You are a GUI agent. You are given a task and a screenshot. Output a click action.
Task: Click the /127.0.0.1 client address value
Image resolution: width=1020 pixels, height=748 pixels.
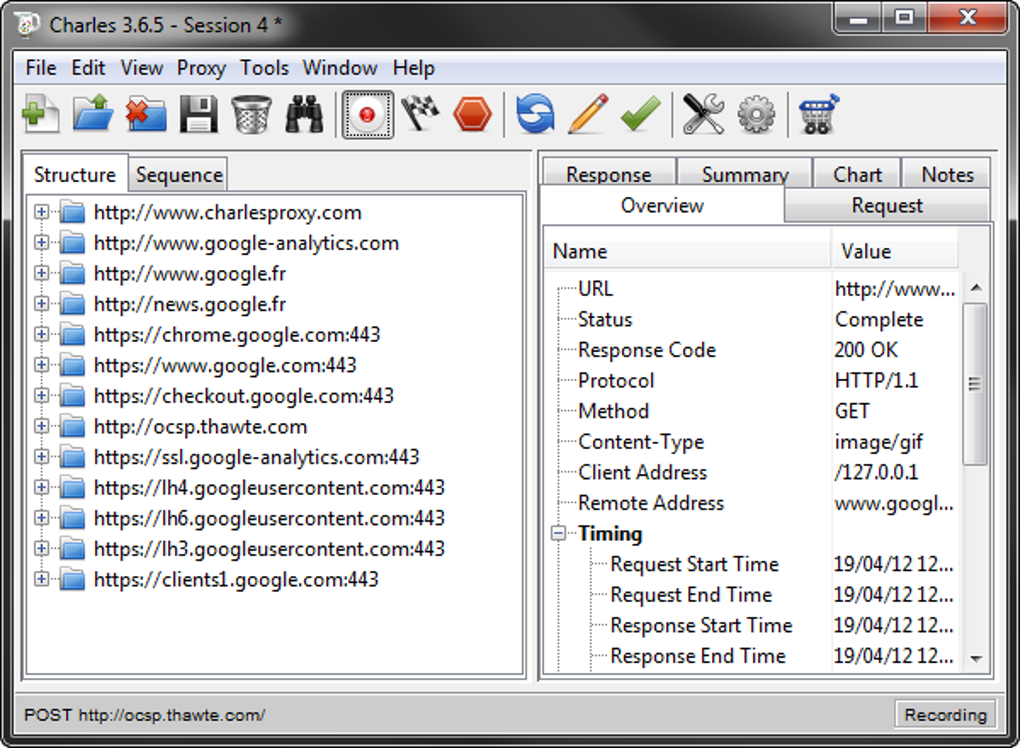[876, 472]
